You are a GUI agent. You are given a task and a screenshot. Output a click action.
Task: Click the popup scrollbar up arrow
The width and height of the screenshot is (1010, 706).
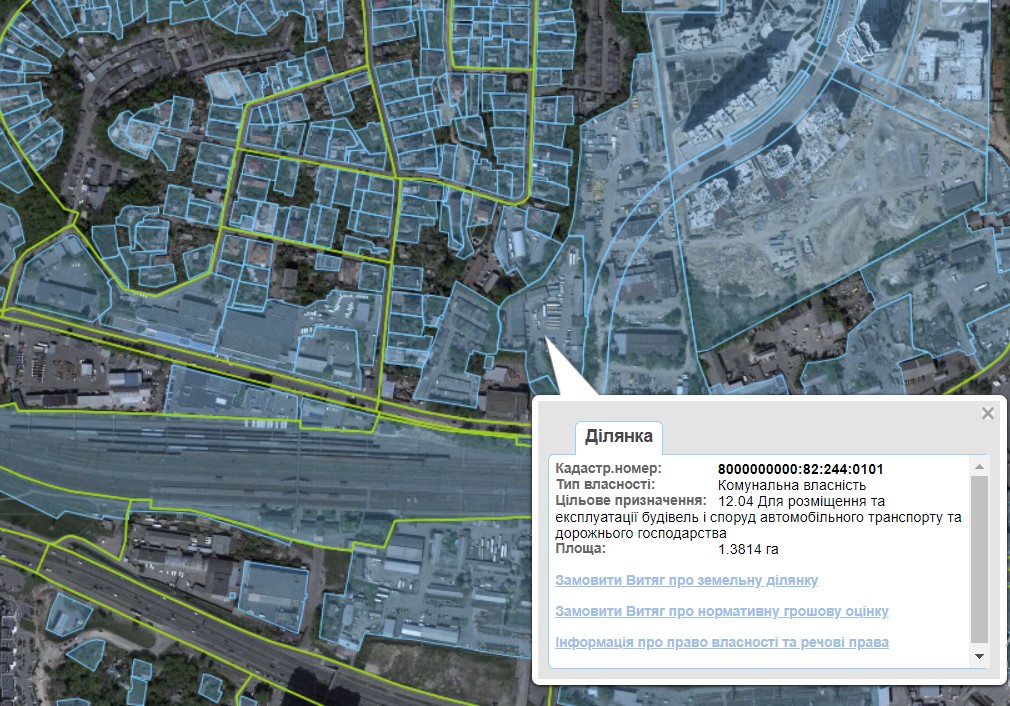click(x=979, y=467)
